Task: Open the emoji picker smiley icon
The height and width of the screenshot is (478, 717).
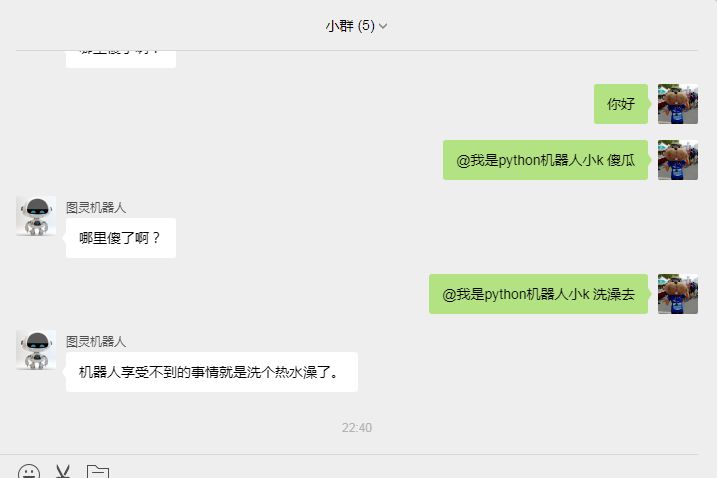Action: tap(29, 472)
